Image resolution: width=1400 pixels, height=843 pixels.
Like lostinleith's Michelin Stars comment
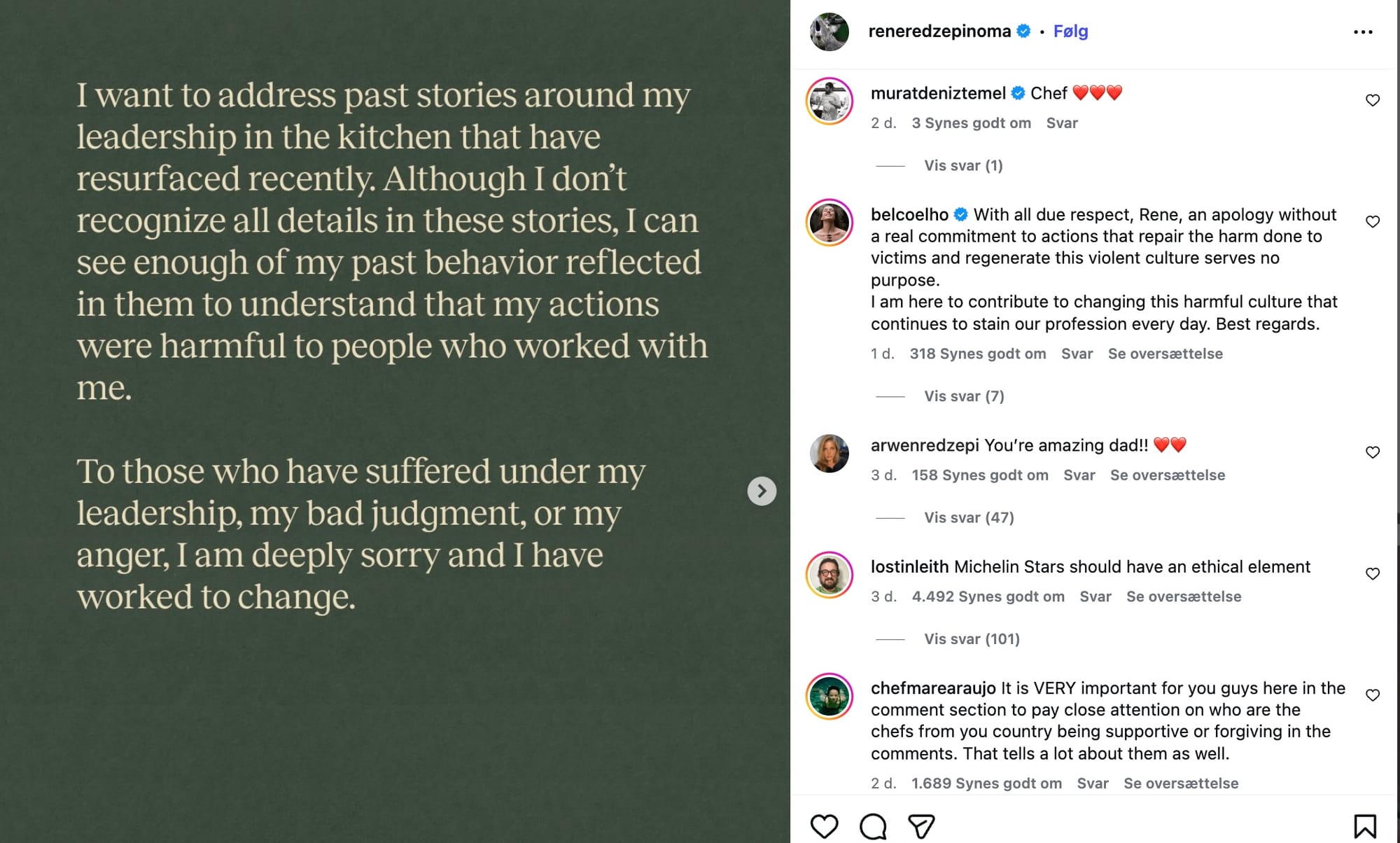tap(1373, 574)
